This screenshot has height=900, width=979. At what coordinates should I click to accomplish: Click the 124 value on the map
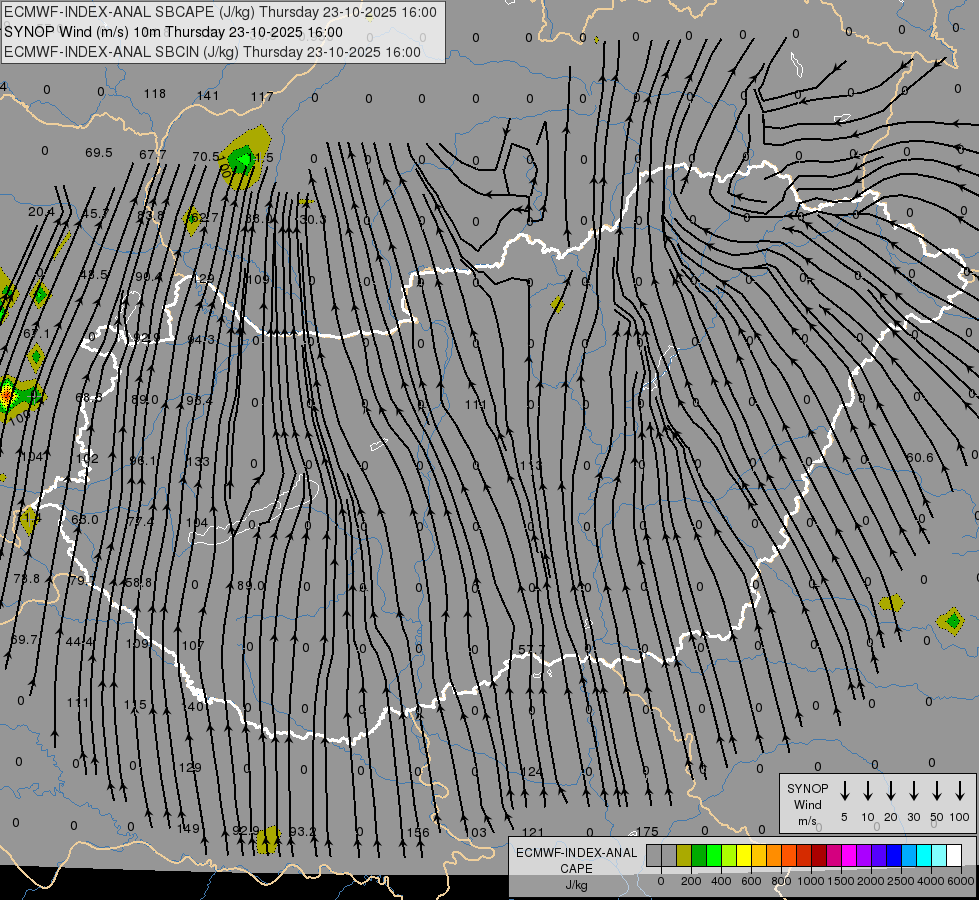(532, 772)
